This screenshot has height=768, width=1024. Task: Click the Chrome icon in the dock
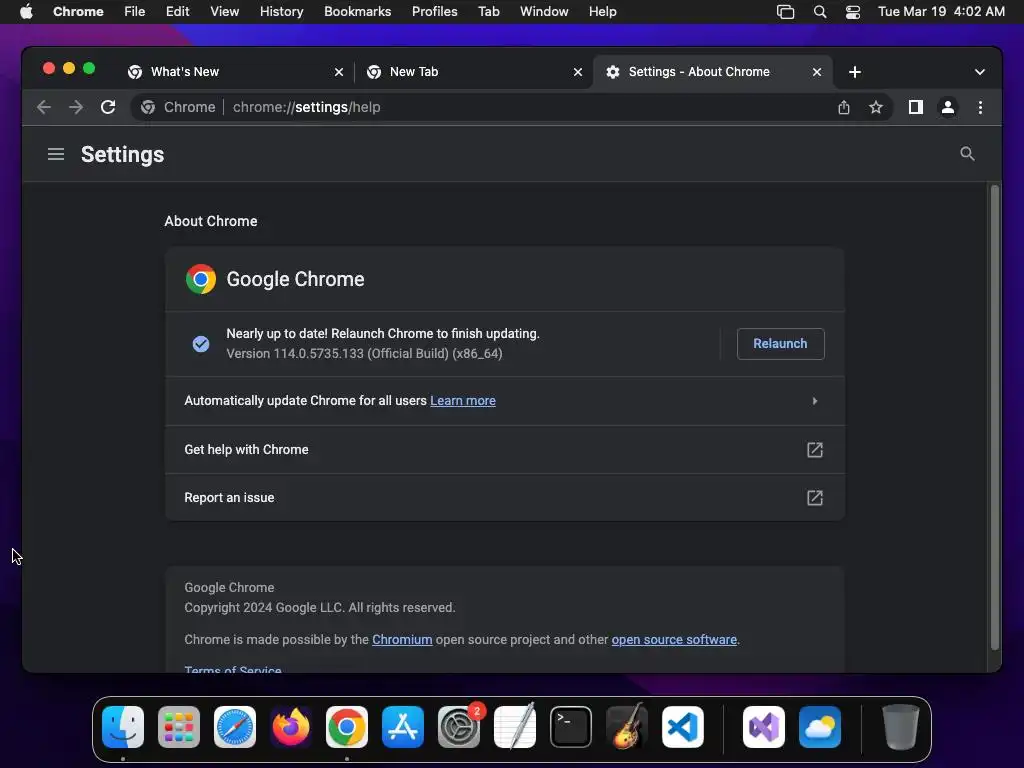347,727
